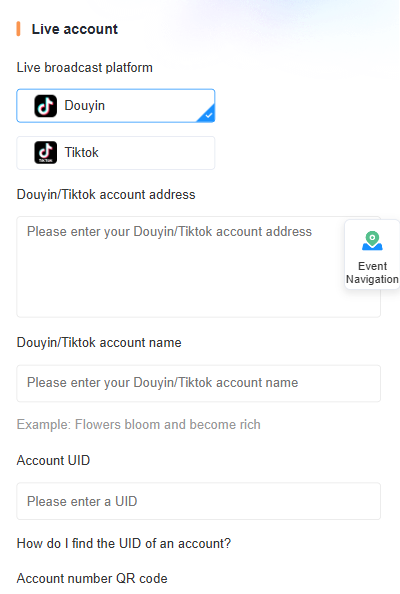Focus the Please enter a UID field
This screenshot has width=400, height=594.
pyautogui.click(x=198, y=501)
